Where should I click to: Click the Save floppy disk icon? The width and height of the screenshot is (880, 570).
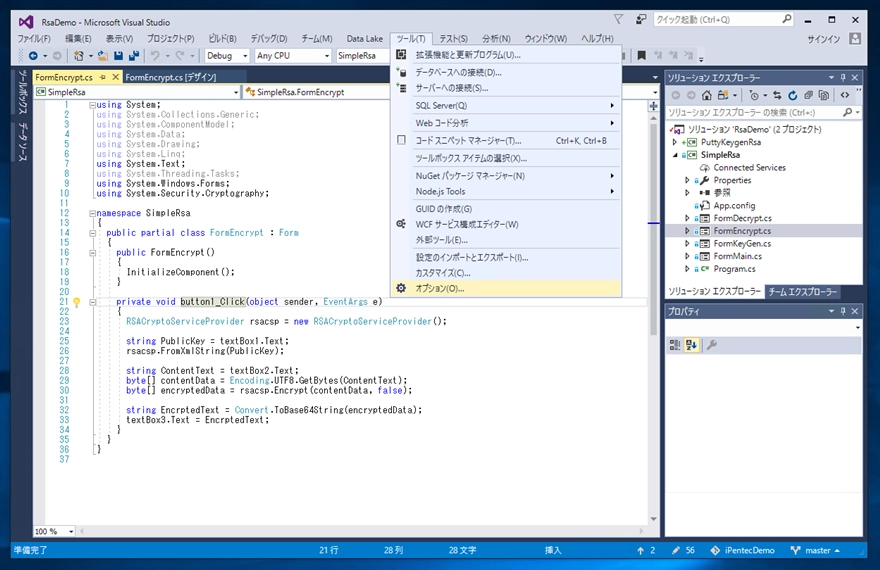click(118, 56)
